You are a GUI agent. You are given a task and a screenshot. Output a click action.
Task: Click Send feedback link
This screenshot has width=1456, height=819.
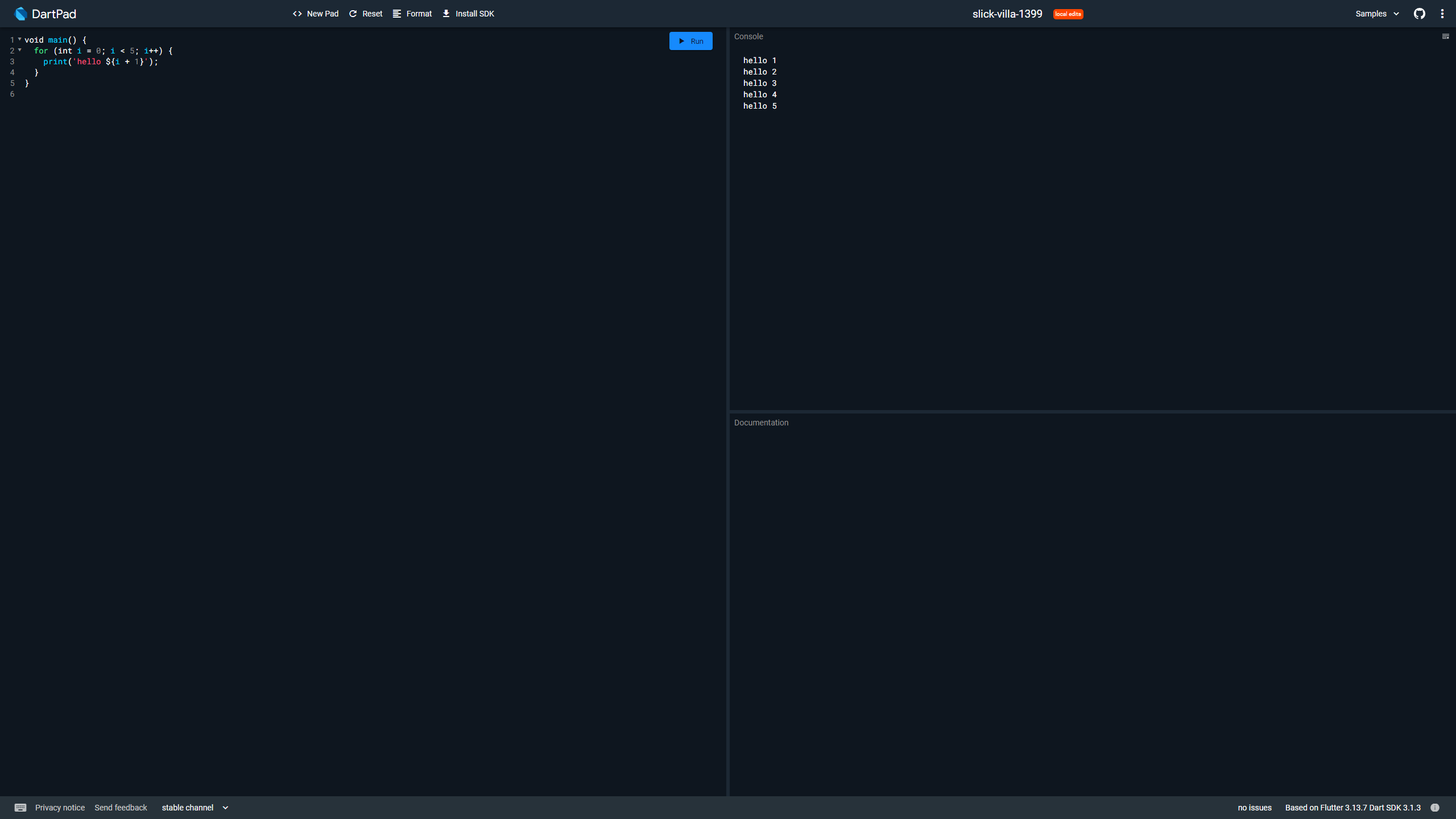[x=121, y=808]
